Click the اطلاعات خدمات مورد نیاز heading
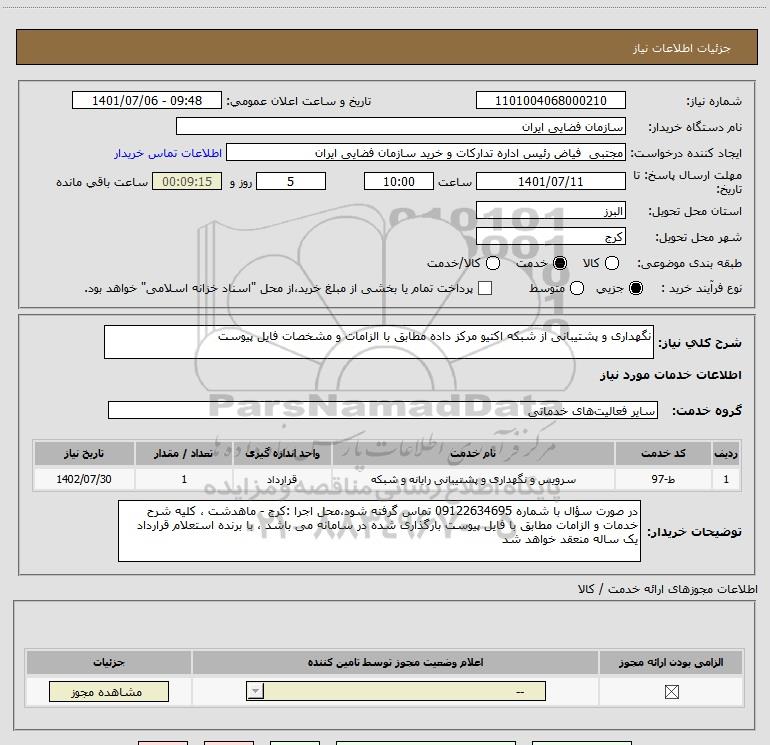Screen dimensions: 770x745 pyautogui.click(x=670, y=375)
